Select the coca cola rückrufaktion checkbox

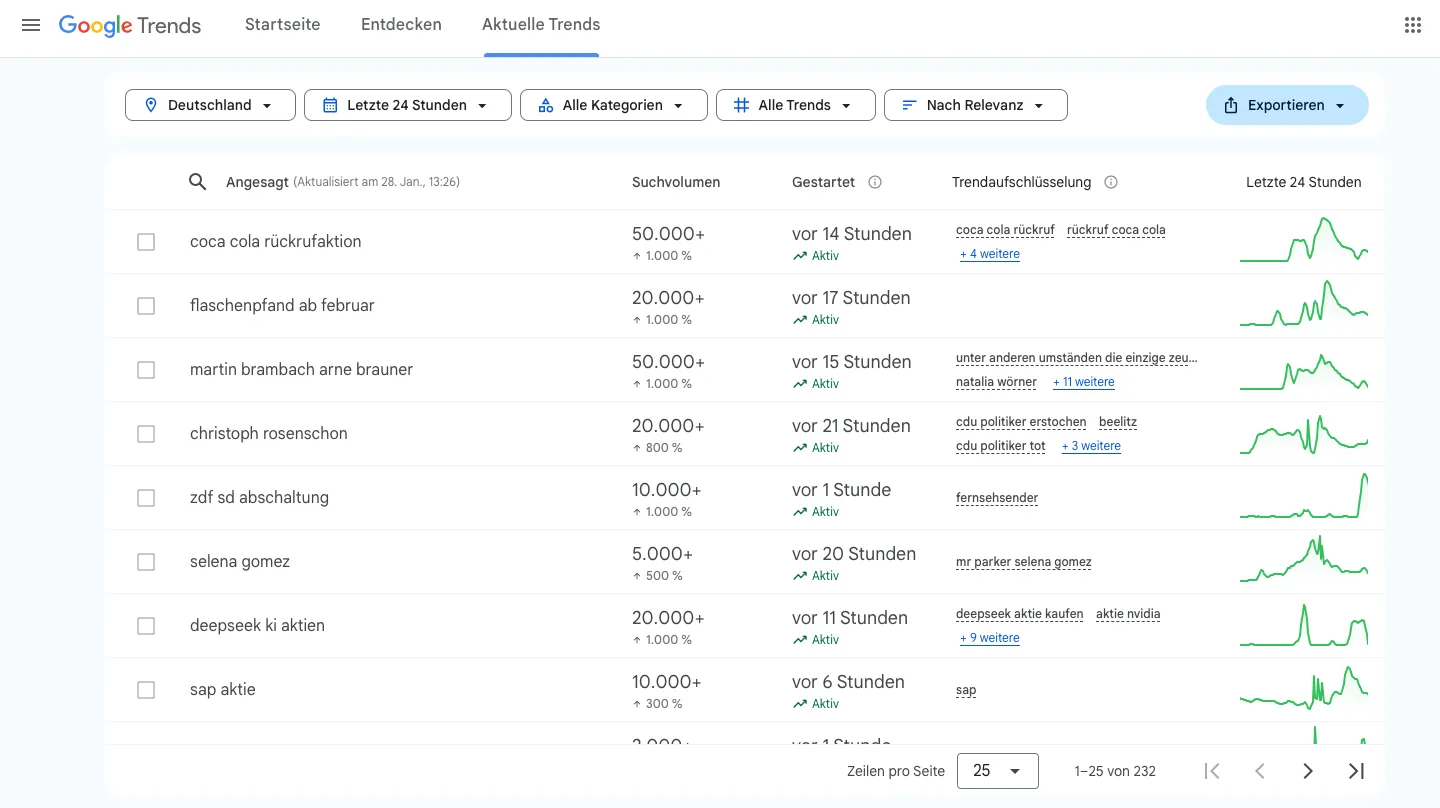pos(146,242)
